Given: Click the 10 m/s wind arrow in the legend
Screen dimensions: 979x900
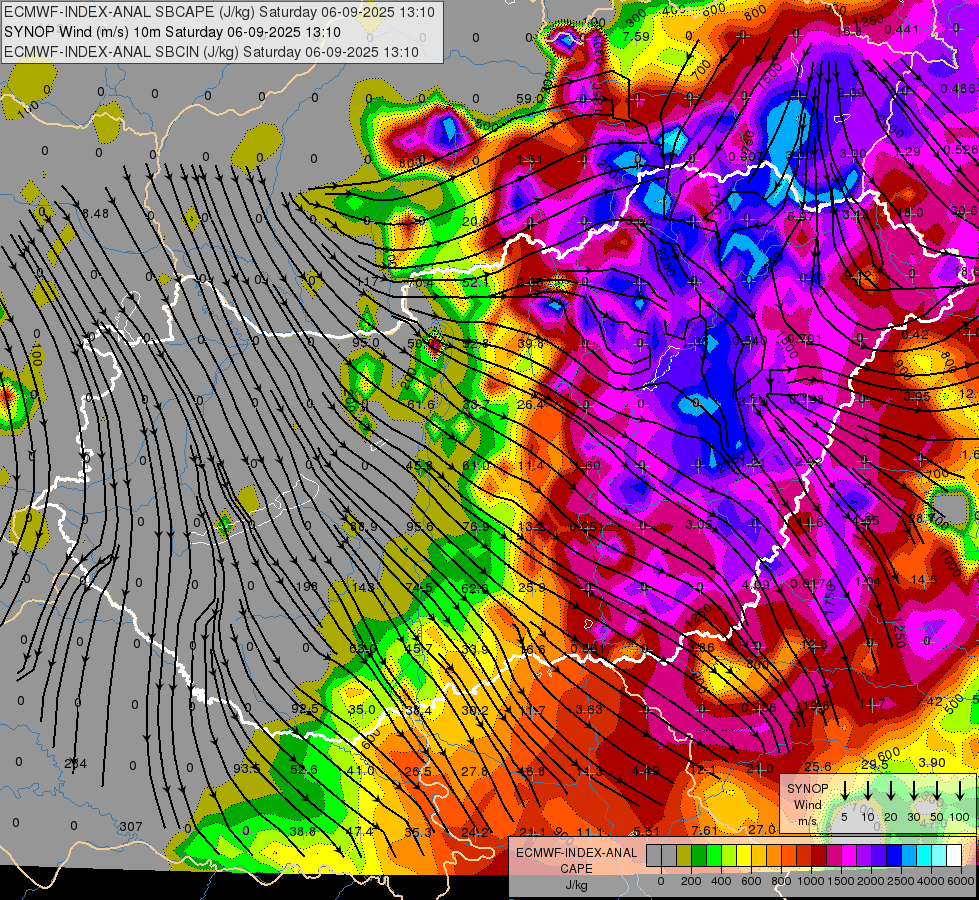Looking at the screenshot, I should tap(868, 791).
